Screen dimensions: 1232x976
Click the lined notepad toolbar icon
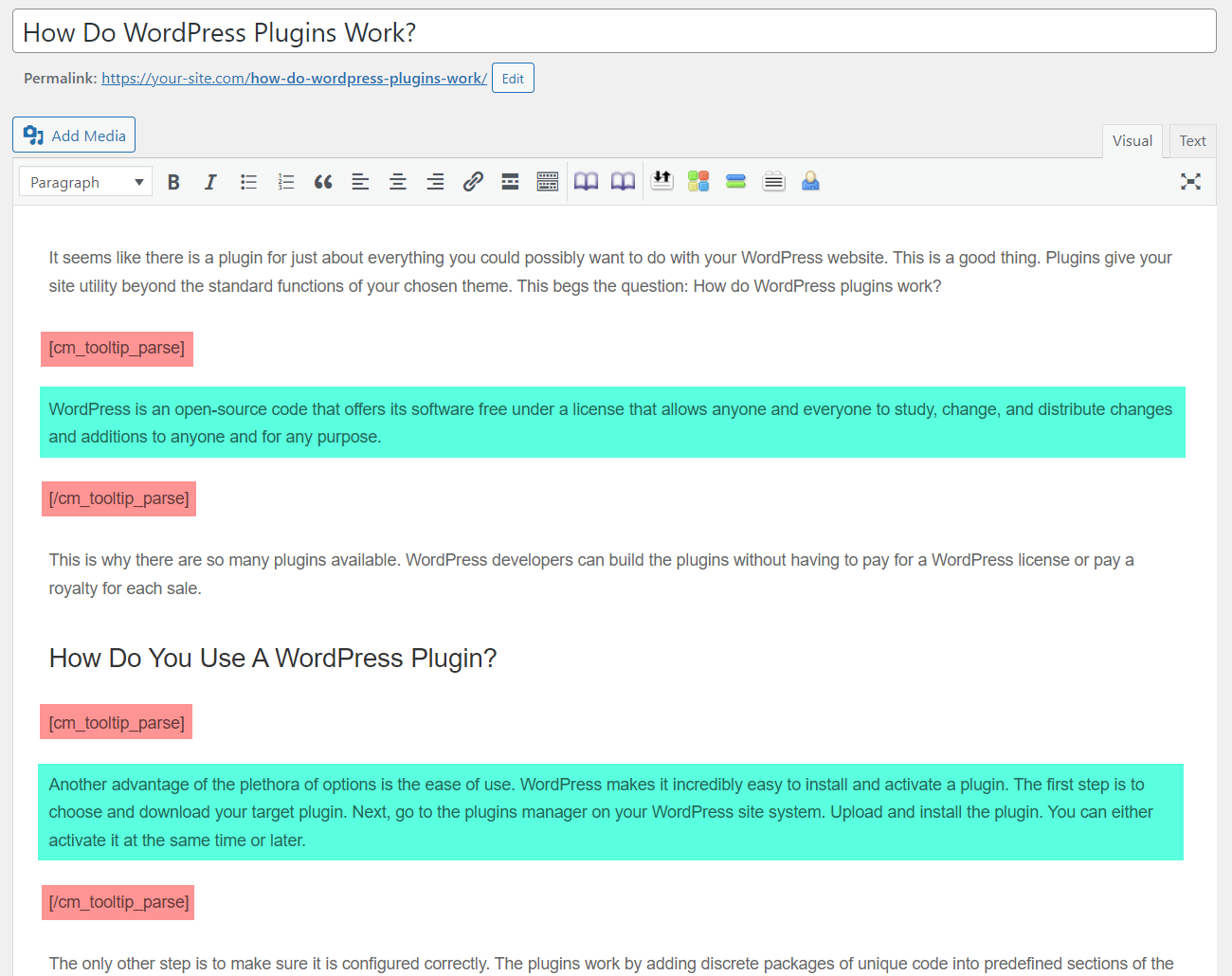click(x=773, y=181)
